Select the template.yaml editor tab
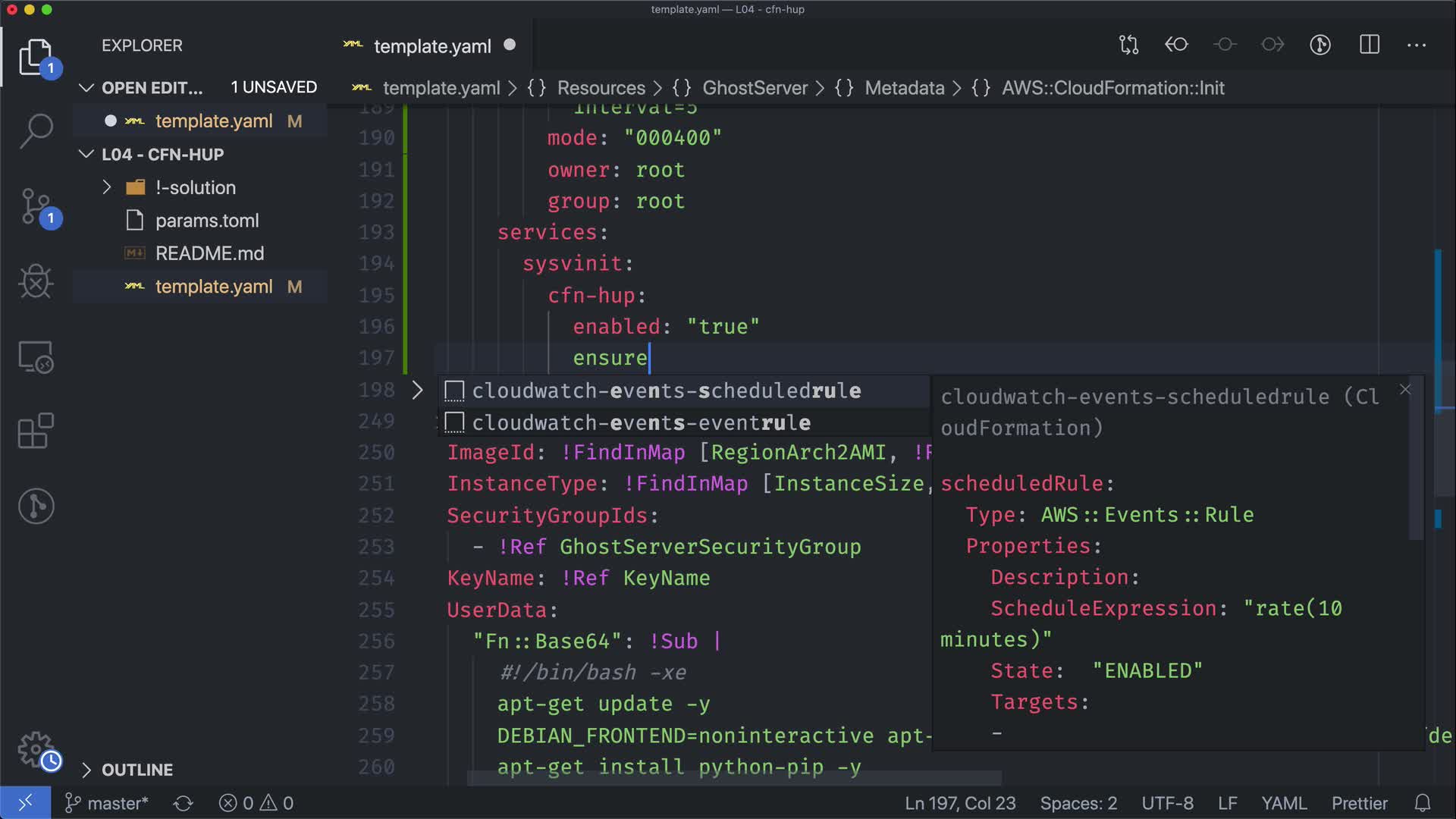 tap(432, 46)
